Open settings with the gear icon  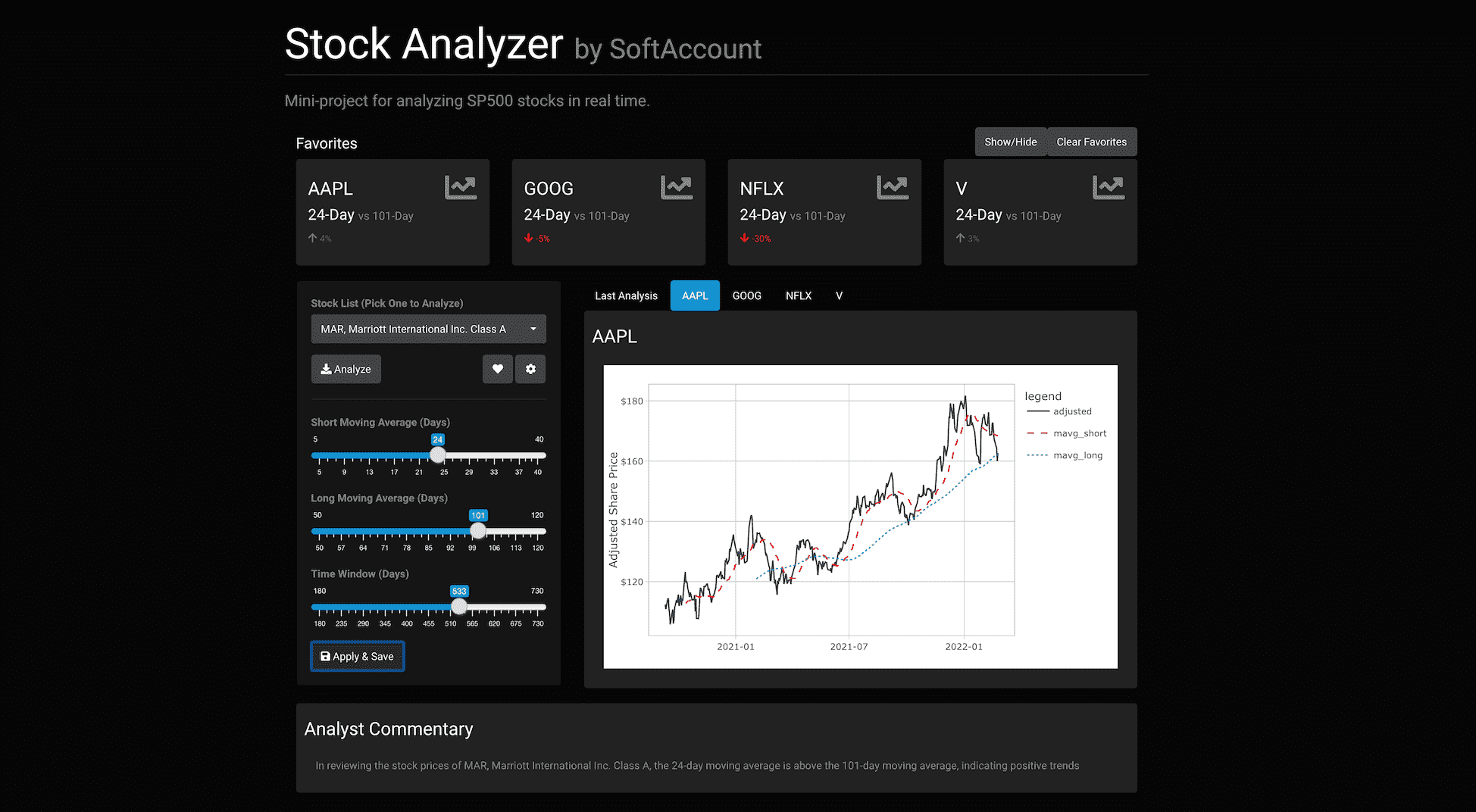click(x=530, y=369)
